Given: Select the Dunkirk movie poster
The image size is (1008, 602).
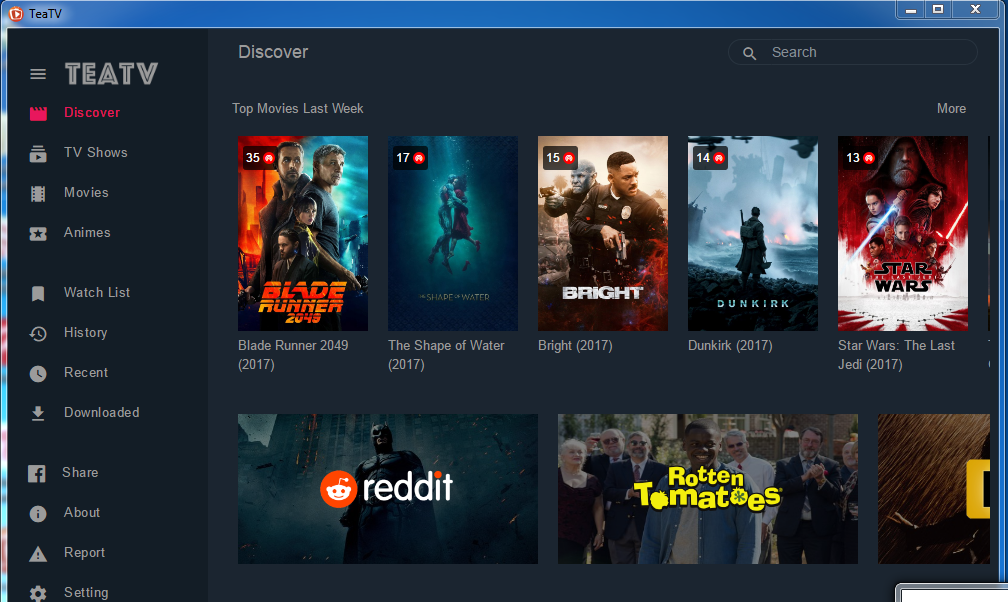Looking at the screenshot, I should (x=752, y=233).
